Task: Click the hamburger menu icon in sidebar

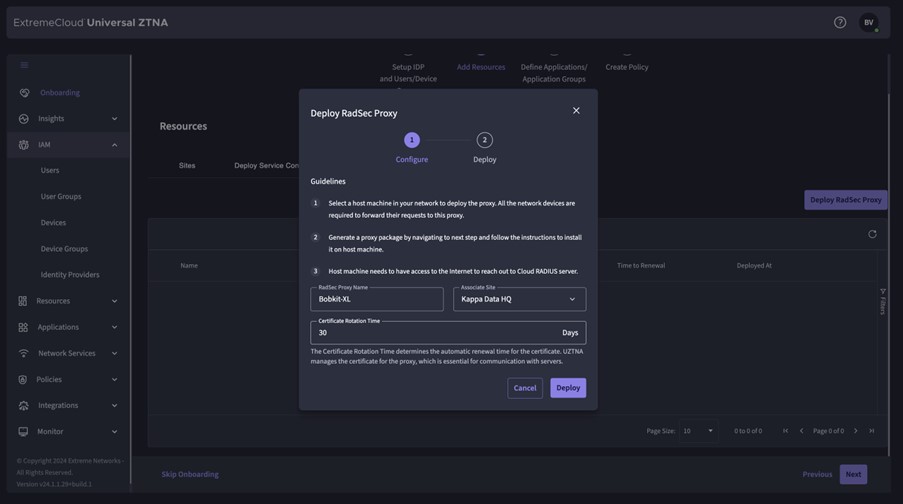Action: 24,65
